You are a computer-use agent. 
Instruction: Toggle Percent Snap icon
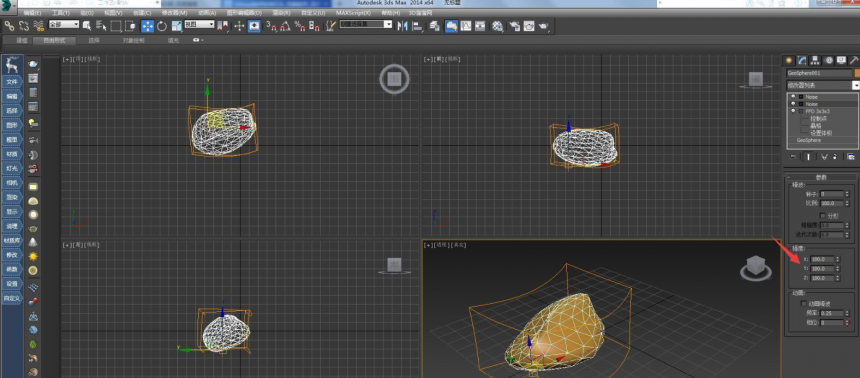pyautogui.click(x=300, y=25)
